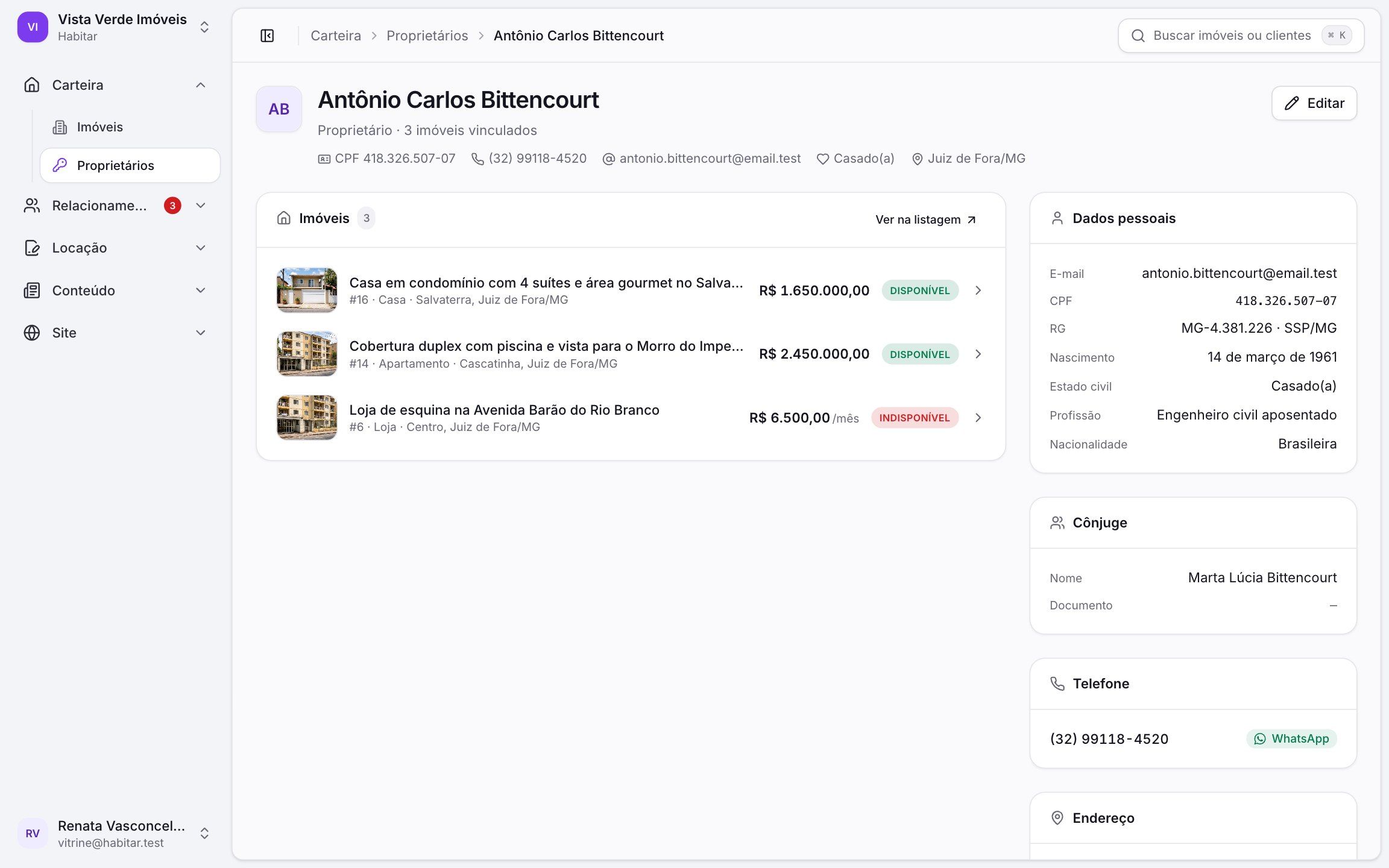Click chevron on Casa em condomínio row
Screen dimensions: 1389x868
[x=978, y=291]
